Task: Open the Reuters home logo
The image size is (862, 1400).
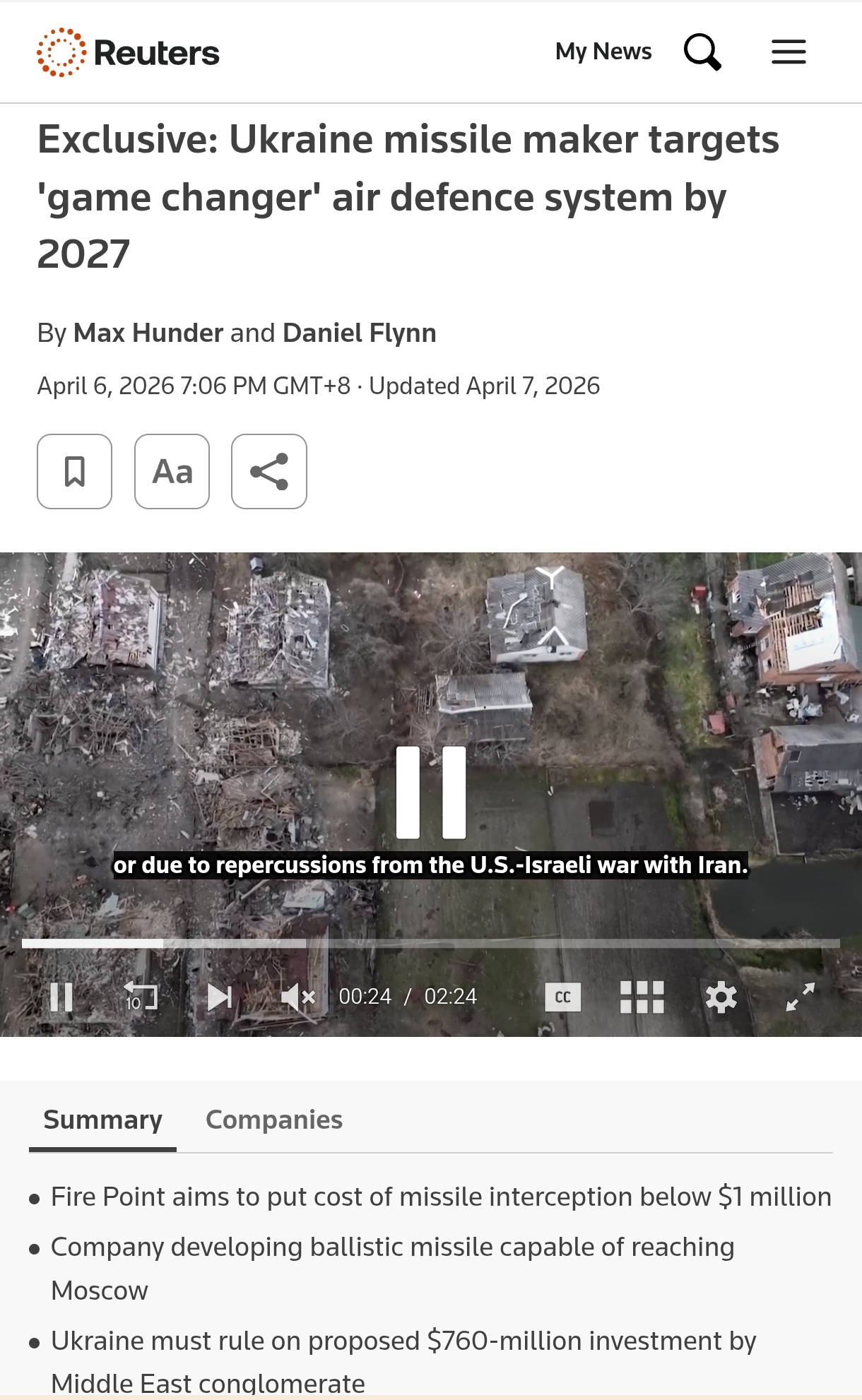Action: 128,52
